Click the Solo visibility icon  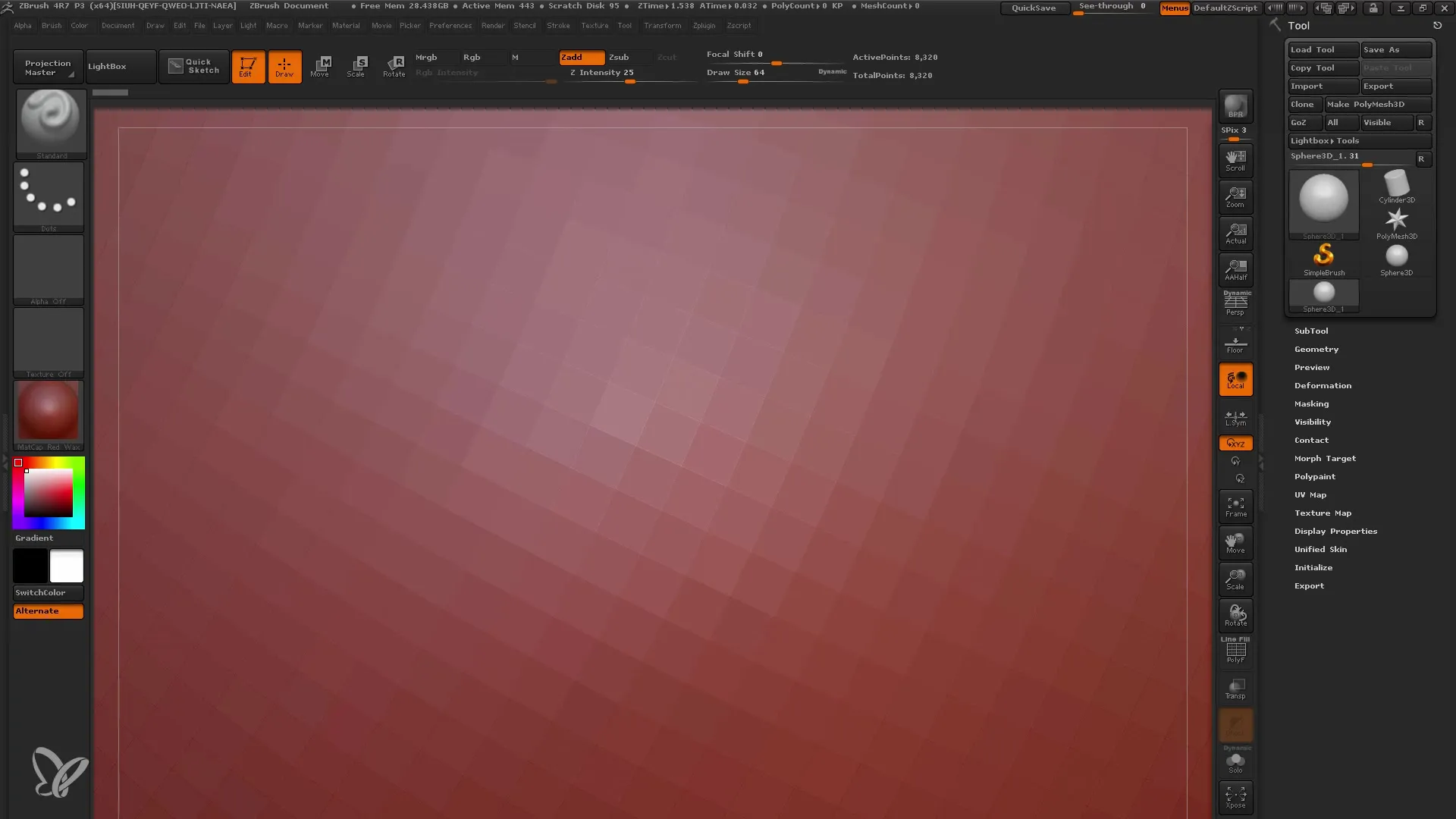[1235, 763]
